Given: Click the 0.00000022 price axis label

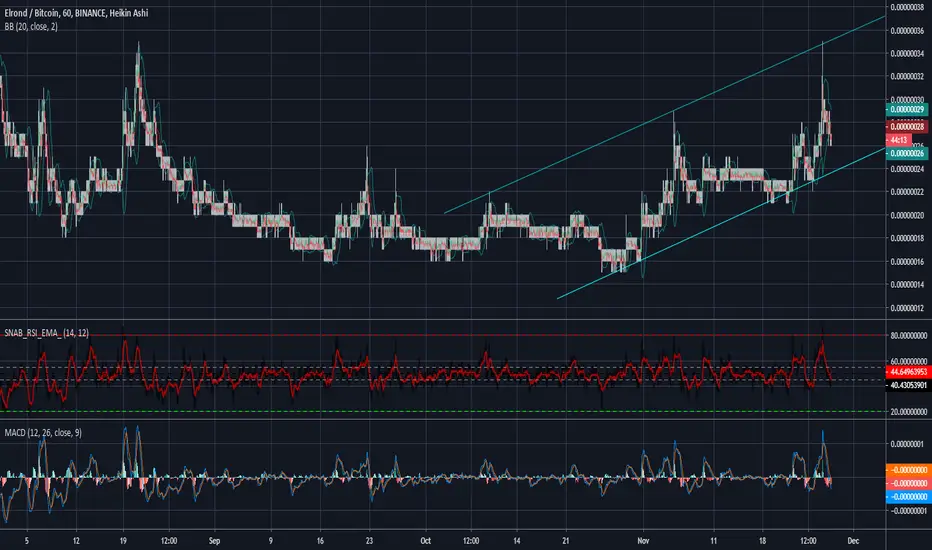Looking at the screenshot, I should (907, 192).
